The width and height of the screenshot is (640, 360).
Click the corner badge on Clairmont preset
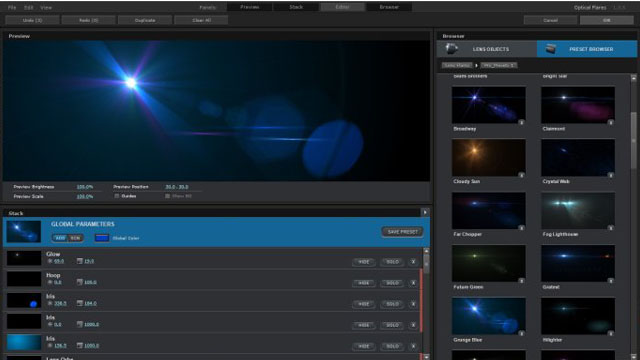(x=611, y=122)
